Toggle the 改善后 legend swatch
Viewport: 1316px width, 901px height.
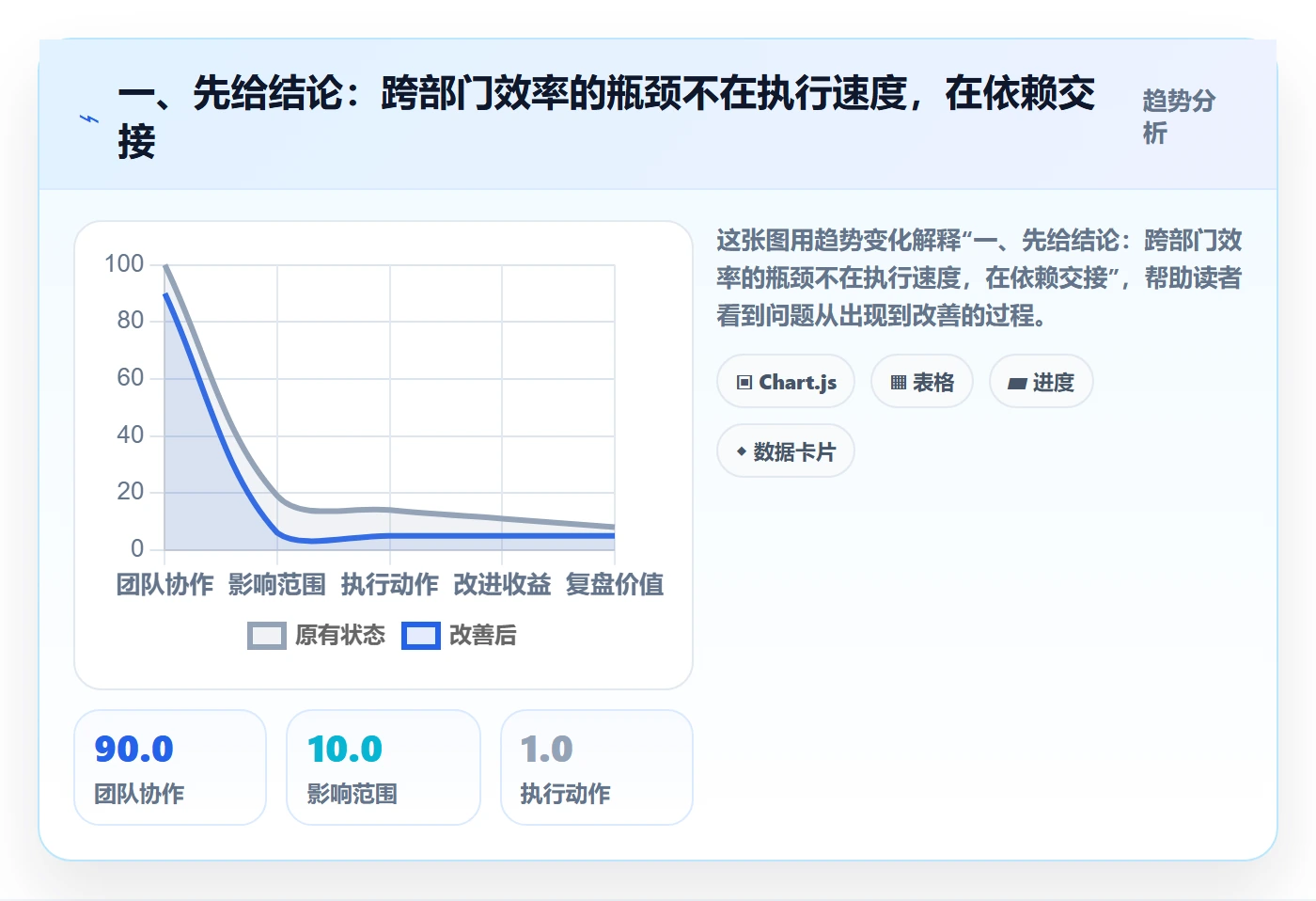(421, 636)
